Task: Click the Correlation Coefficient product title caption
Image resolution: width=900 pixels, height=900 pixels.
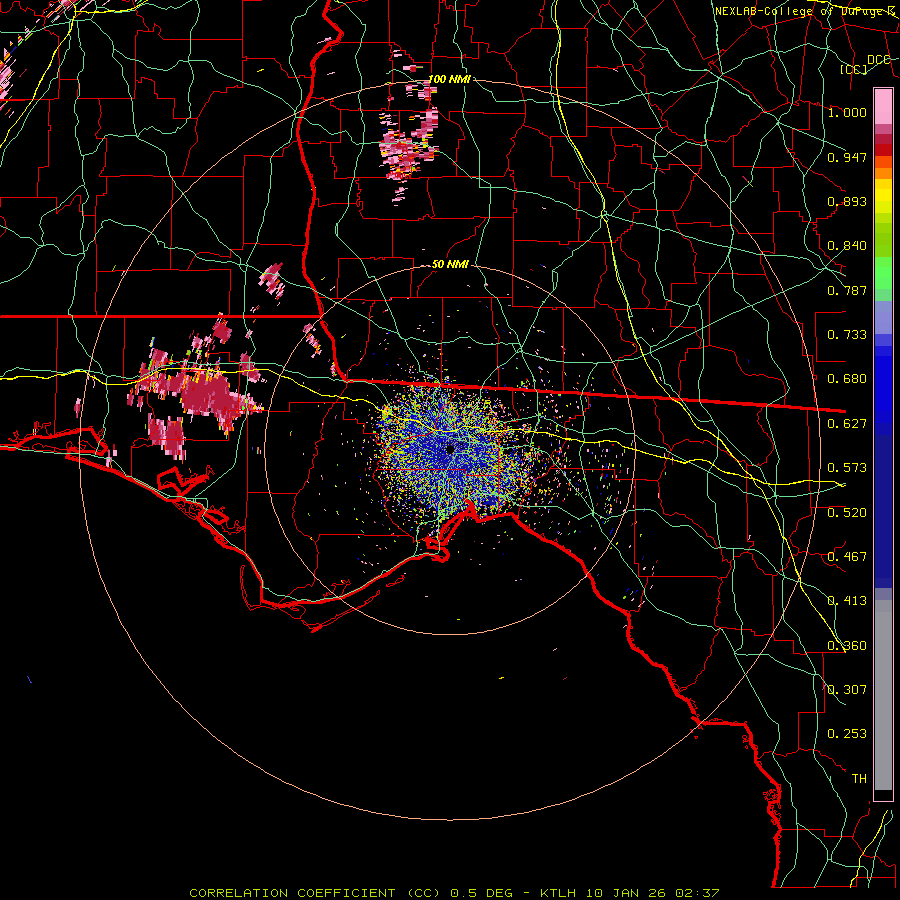Action: click(x=454, y=893)
